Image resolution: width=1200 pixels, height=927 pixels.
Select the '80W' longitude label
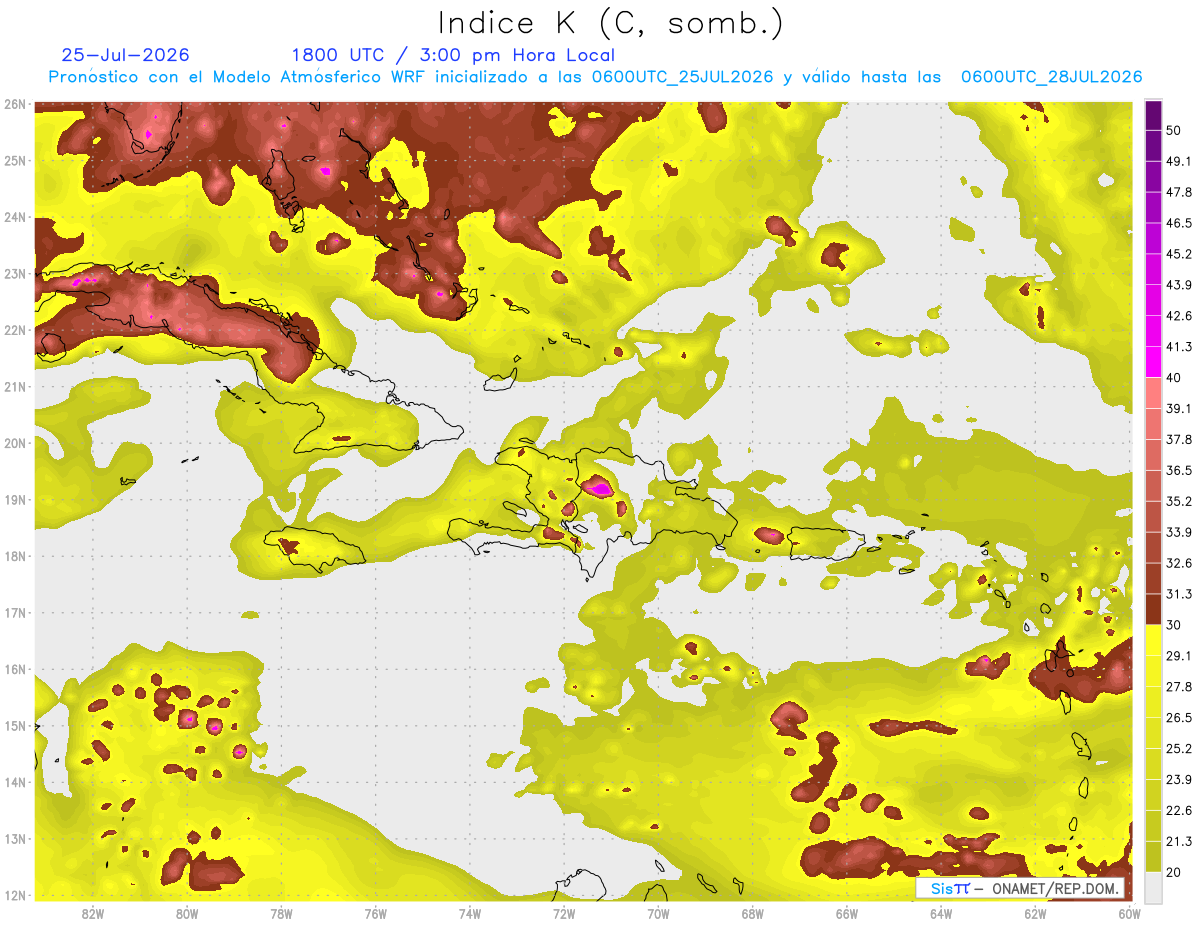click(x=187, y=913)
